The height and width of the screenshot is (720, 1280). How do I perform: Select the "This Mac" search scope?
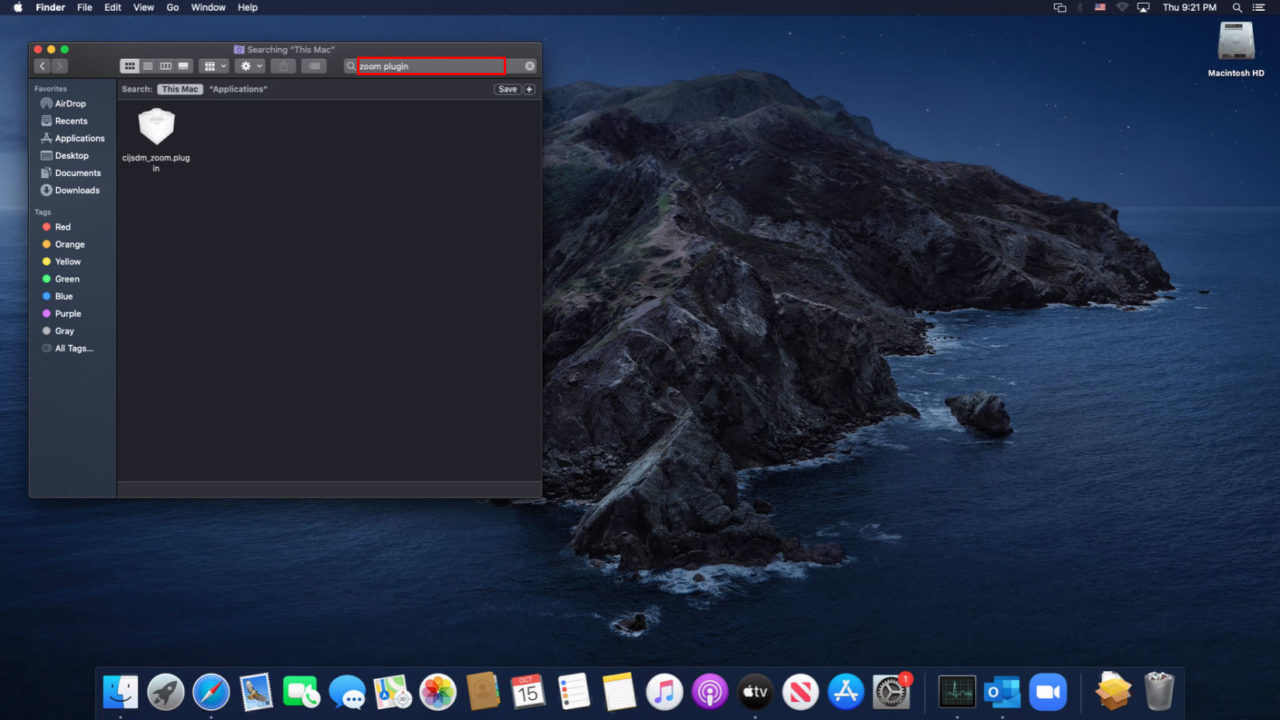pos(179,89)
